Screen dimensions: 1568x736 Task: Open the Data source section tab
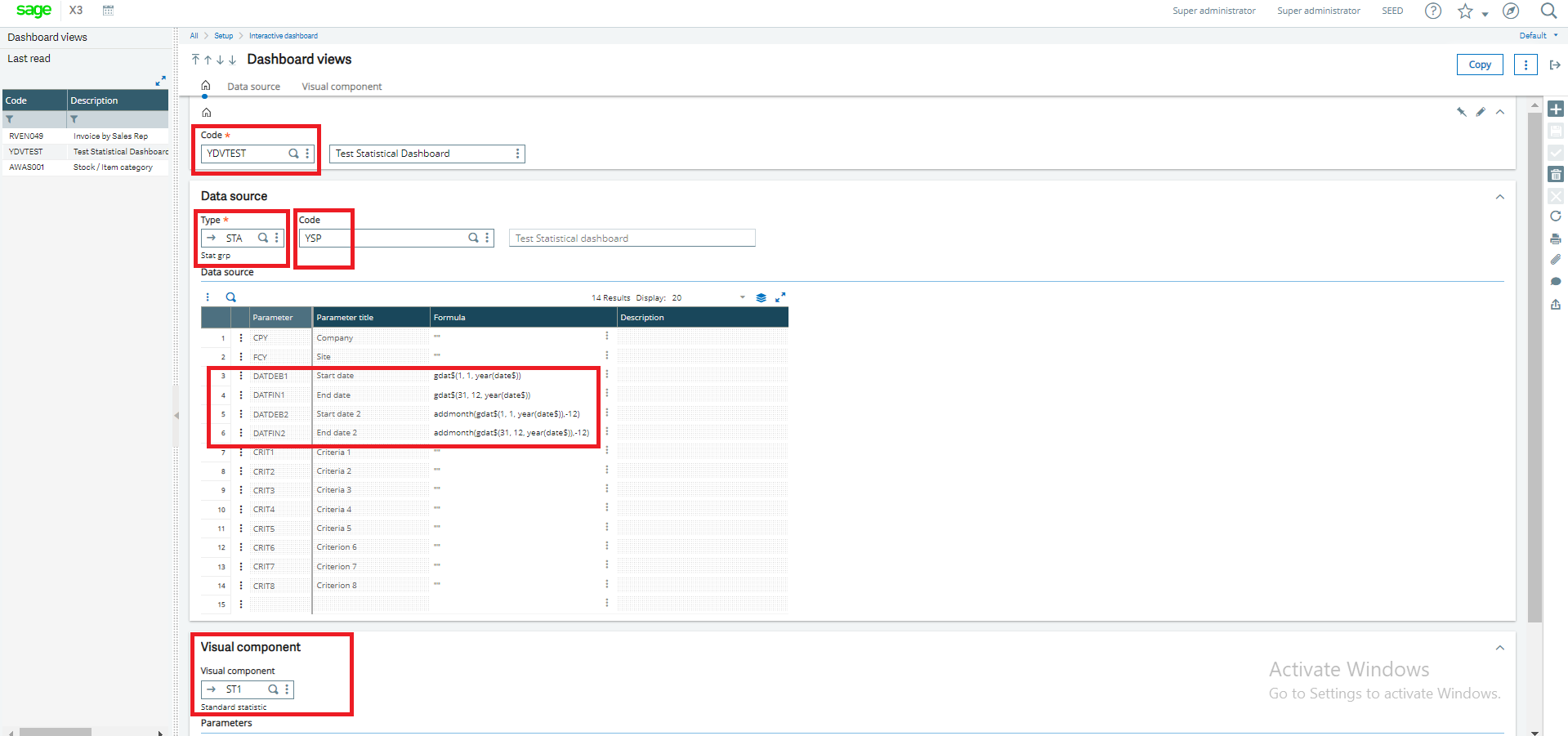[253, 87]
